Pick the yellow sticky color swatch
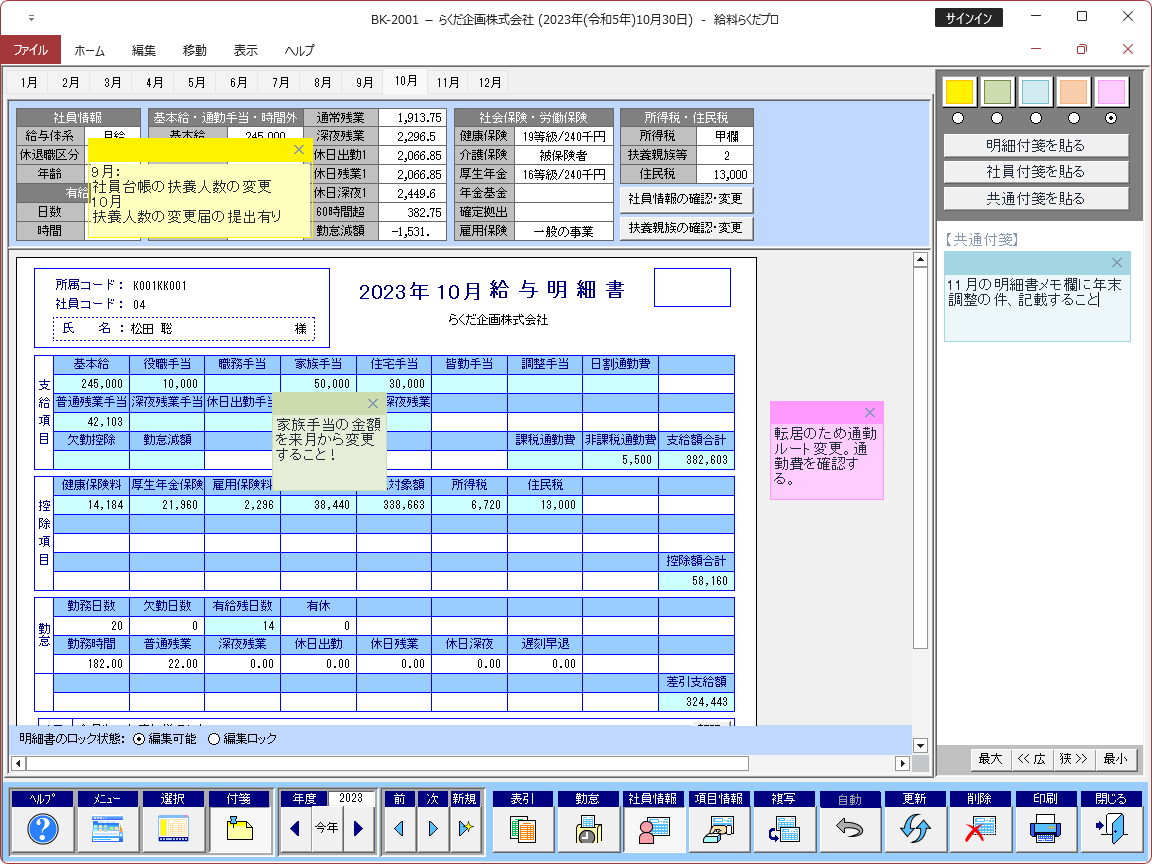The height and width of the screenshot is (864, 1152). (x=960, y=92)
